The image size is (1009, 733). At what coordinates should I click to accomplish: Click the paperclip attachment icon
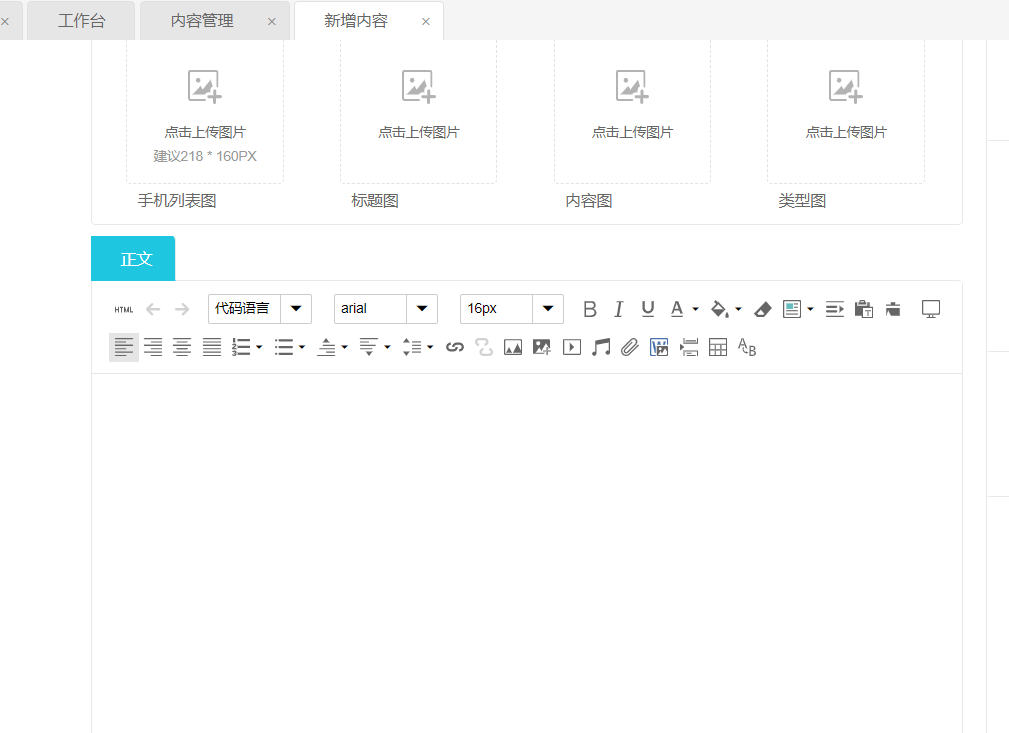(x=629, y=348)
